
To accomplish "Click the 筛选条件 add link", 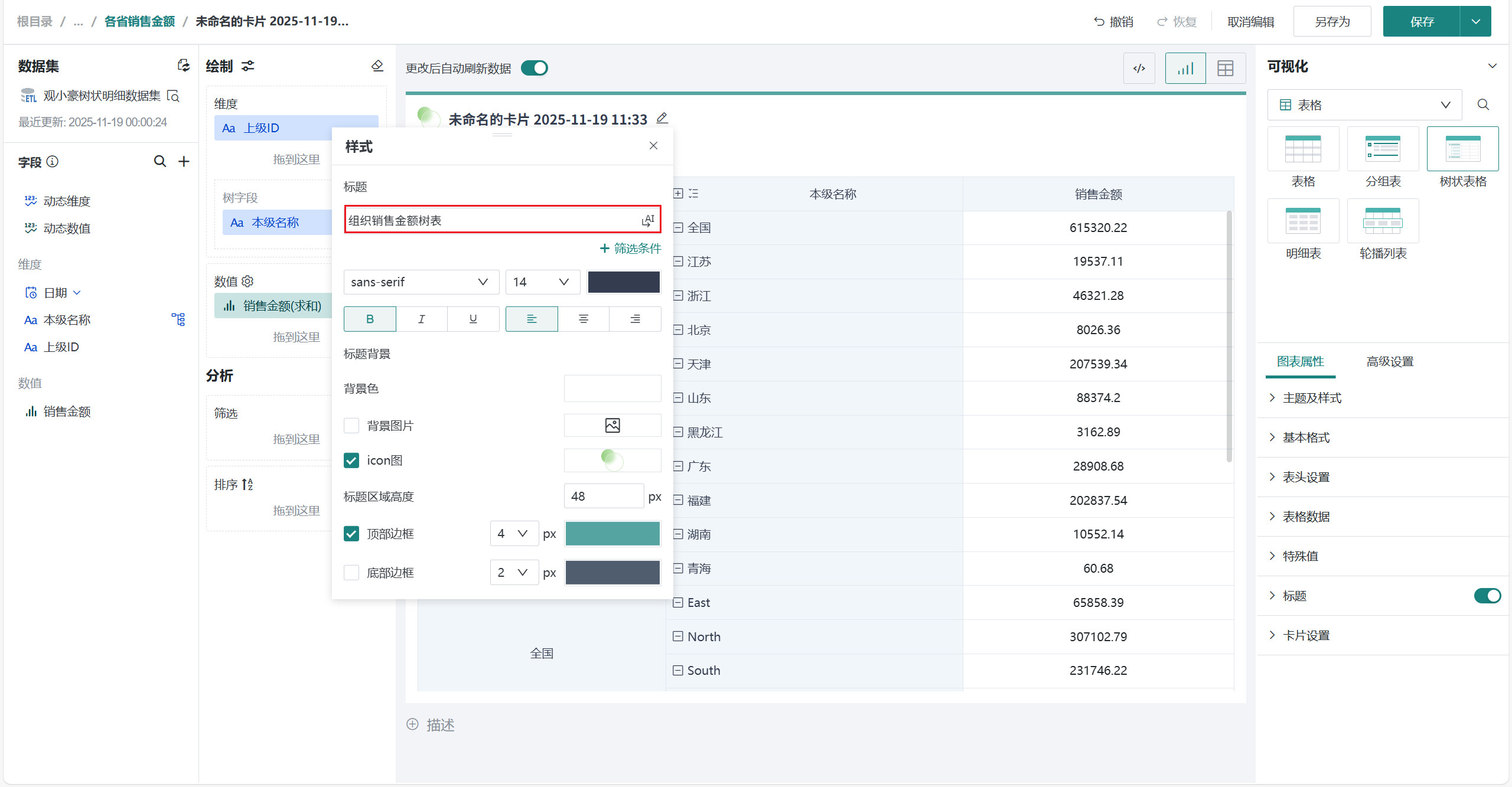I will tap(630, 249).
